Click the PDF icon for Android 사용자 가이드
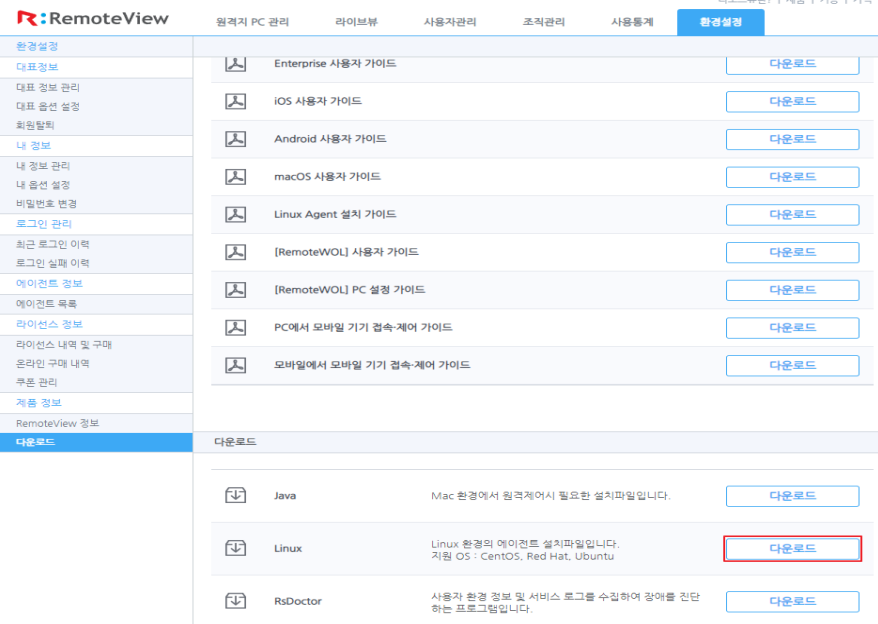Screen dimensions: 878x624 (x=235, y=139)
